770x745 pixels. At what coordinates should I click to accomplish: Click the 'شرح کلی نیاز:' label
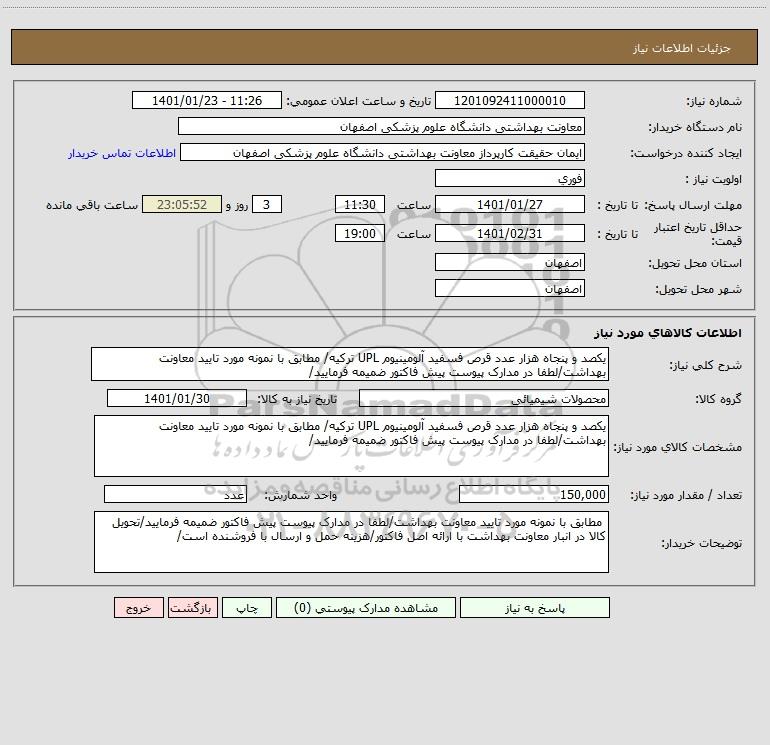[706, 365]
